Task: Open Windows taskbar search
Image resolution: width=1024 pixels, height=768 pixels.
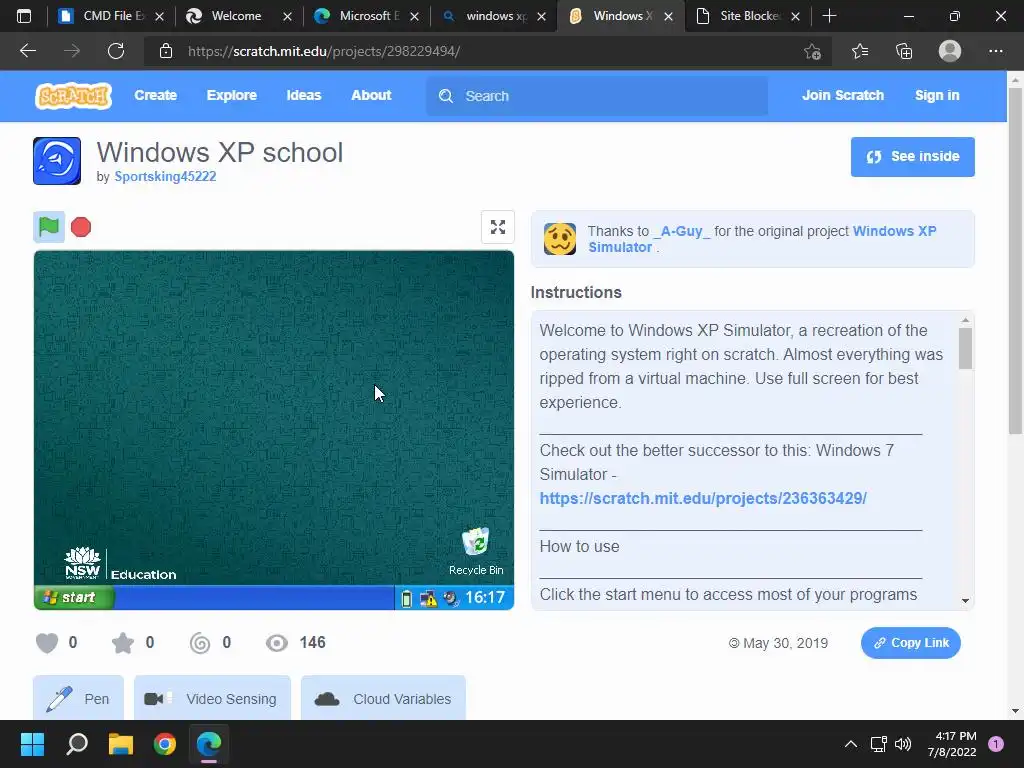Action: click(x=77, y=744)
